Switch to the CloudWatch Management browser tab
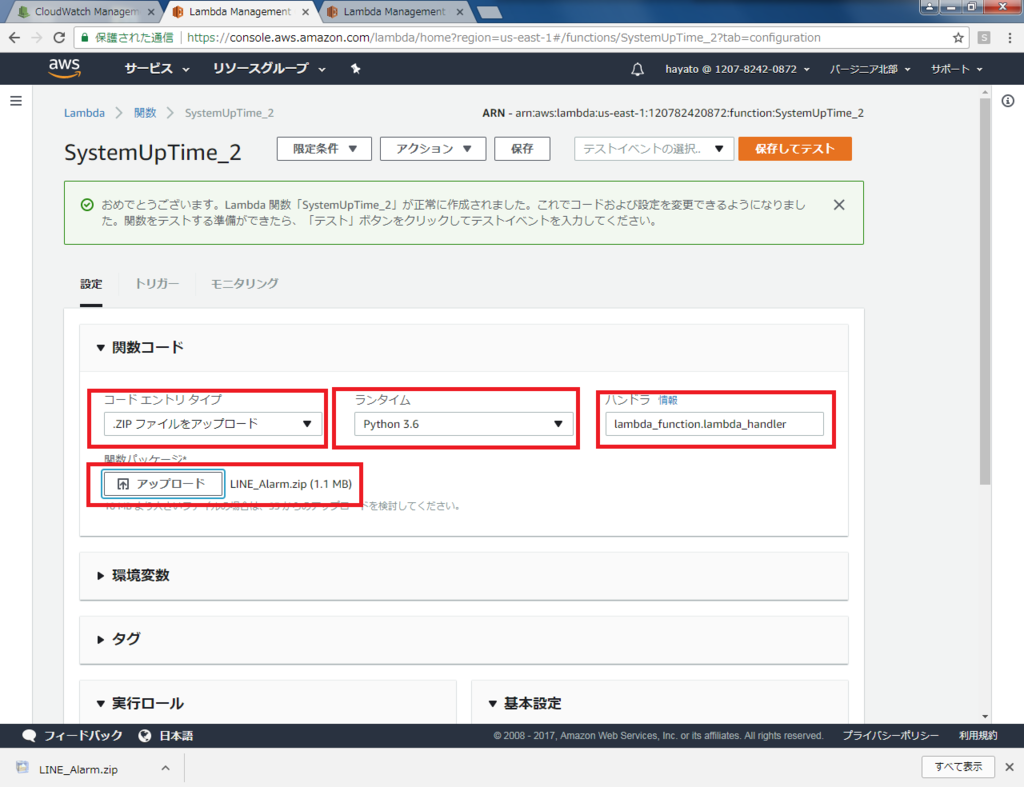The image size is (1024, 787). click(86, 12)
